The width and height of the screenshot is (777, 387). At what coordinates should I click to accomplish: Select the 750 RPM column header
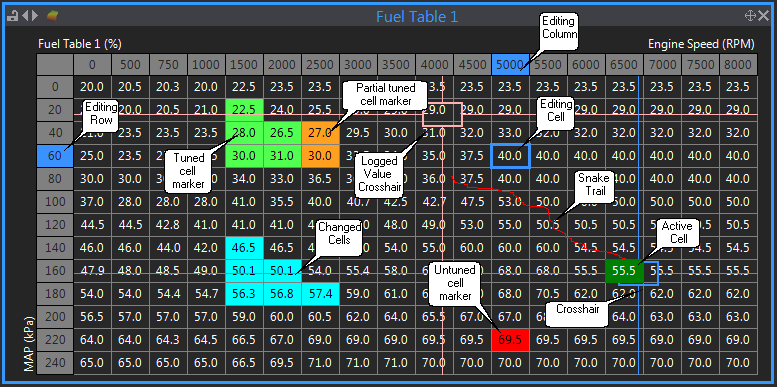tap(168, 65)
